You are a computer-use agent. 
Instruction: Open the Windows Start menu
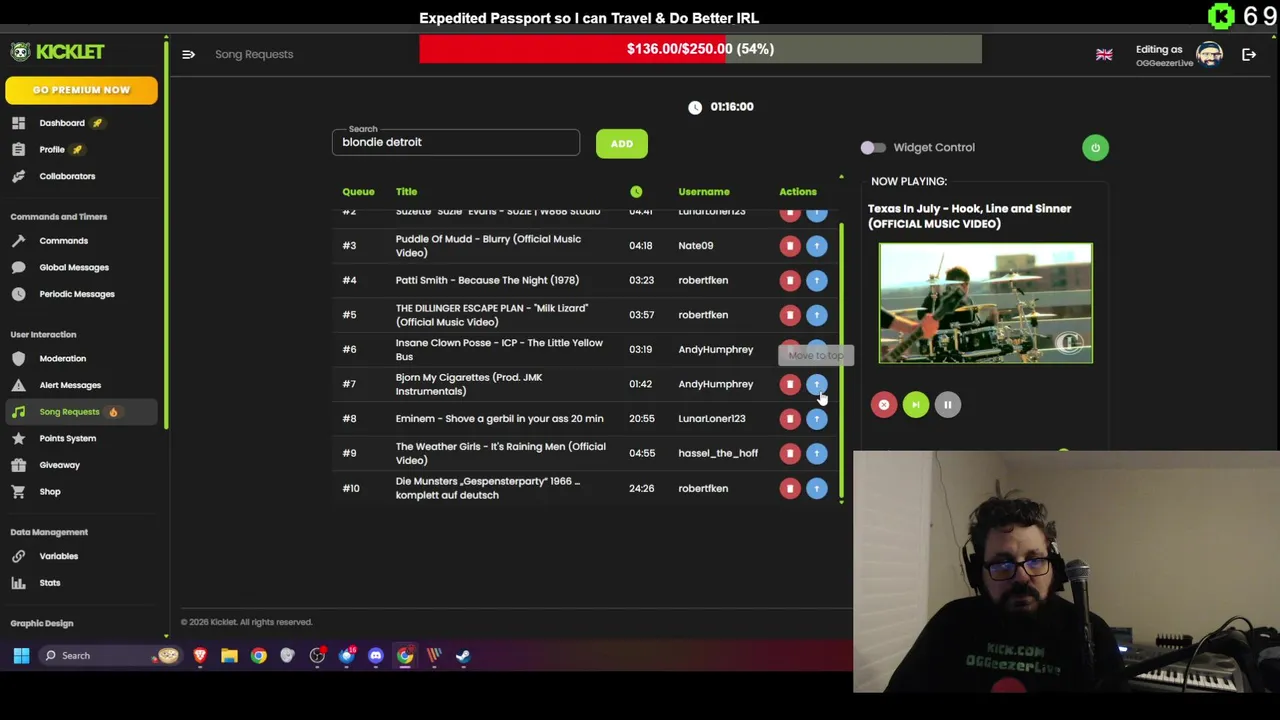[x=21, y=656]
